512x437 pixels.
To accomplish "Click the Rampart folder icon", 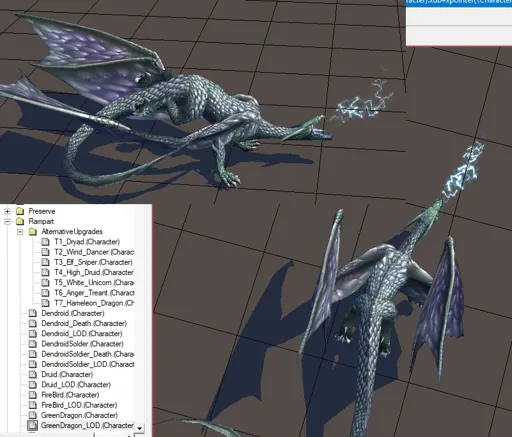I will tap(20, 221).
